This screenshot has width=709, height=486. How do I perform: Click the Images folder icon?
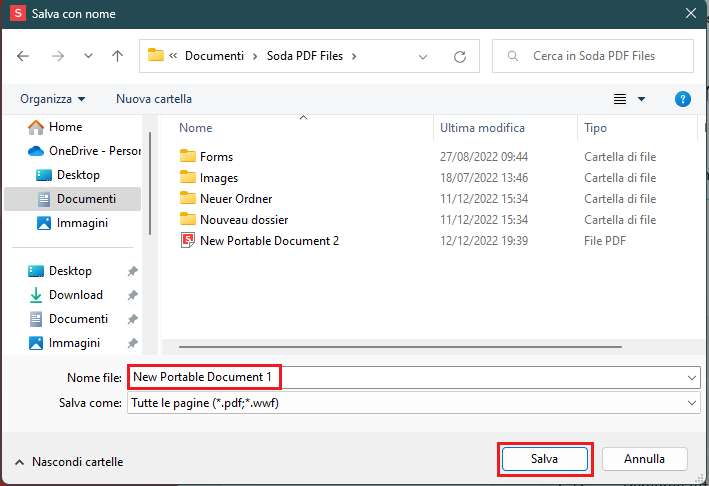click(x=188, y=177)
